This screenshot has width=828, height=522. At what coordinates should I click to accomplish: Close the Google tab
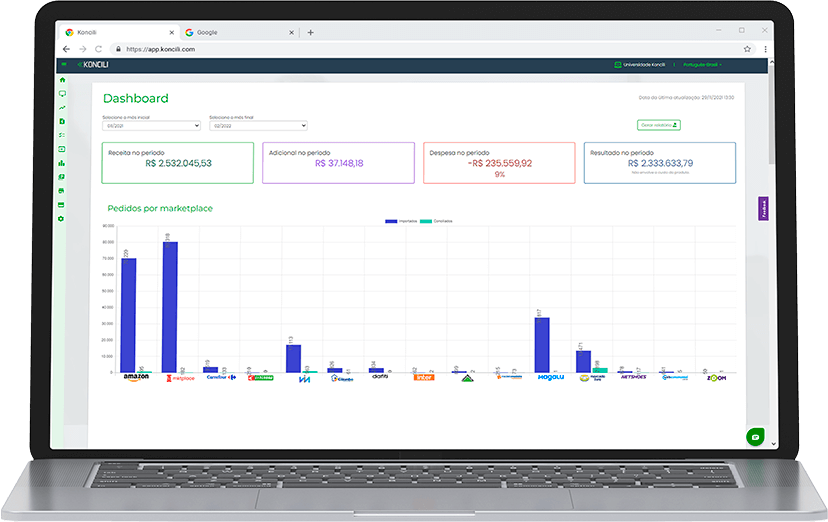click(291, 33)
